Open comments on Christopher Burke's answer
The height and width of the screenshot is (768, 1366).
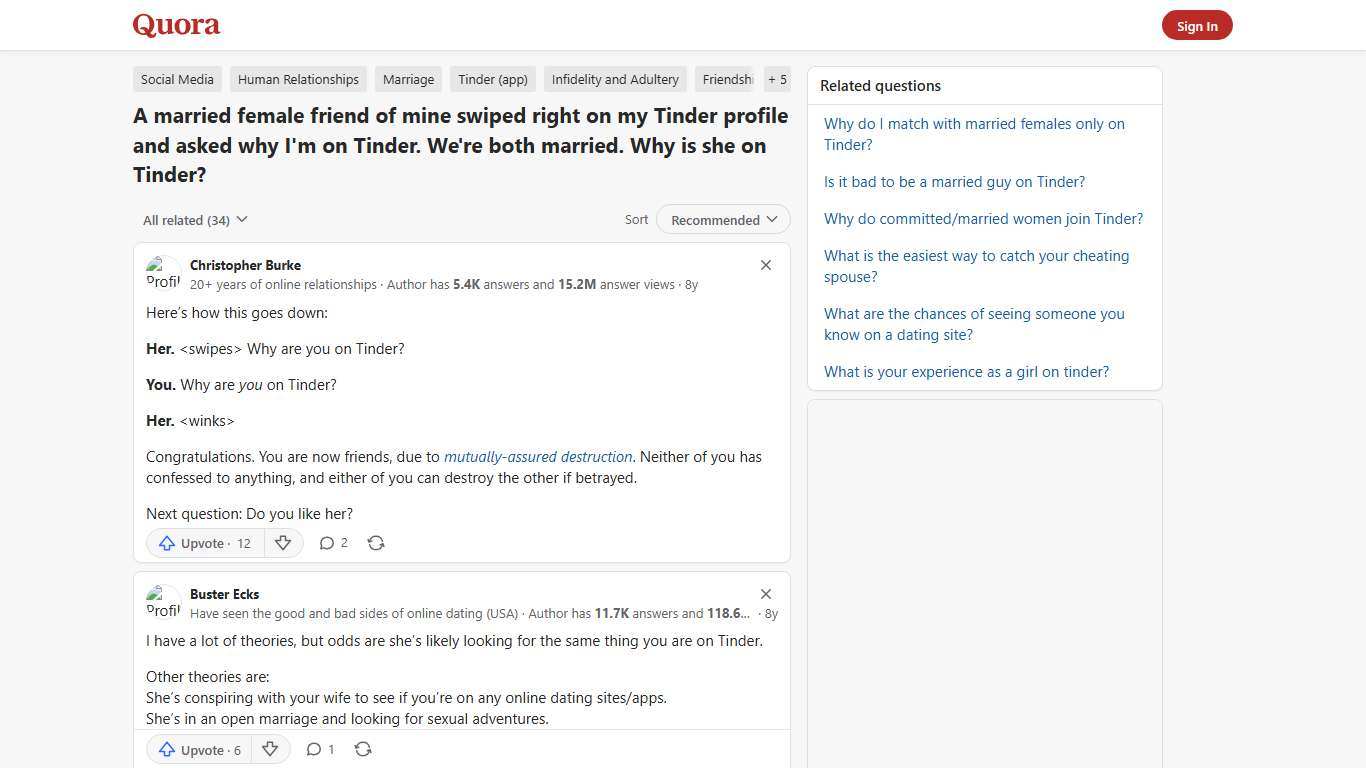click(333, 543)
